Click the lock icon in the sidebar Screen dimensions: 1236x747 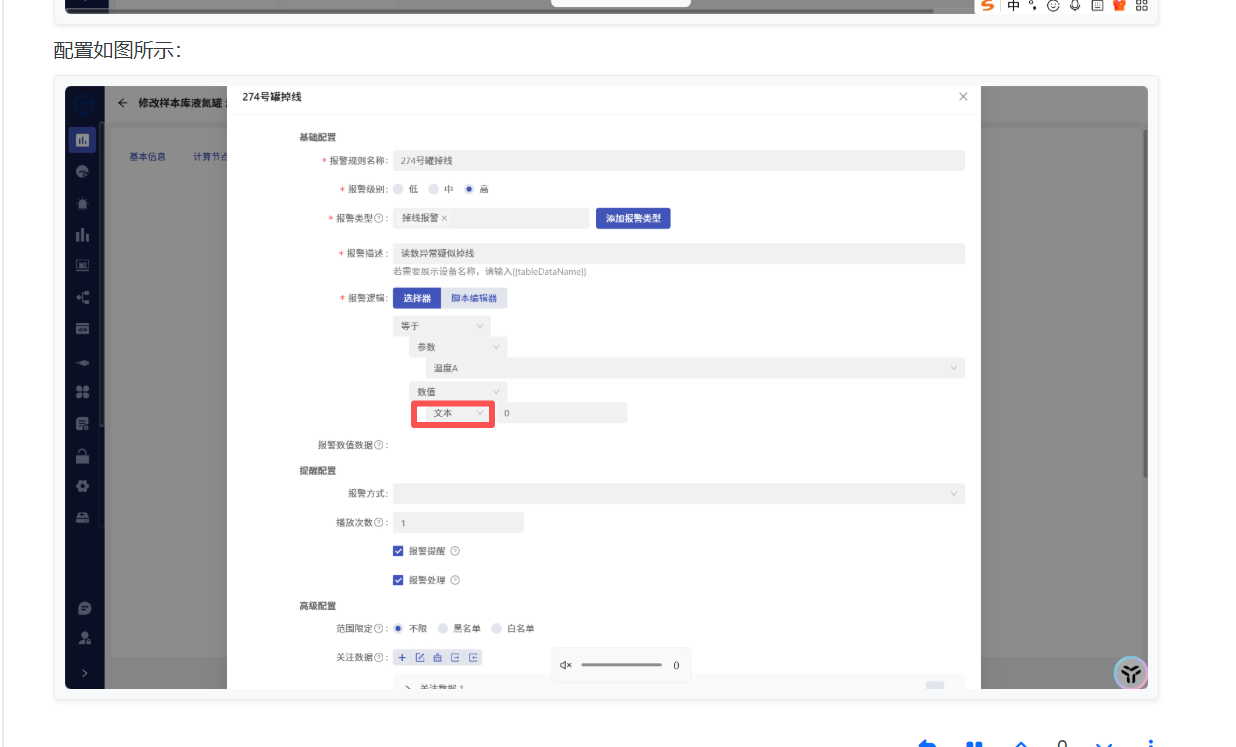(x=83, y=456)
